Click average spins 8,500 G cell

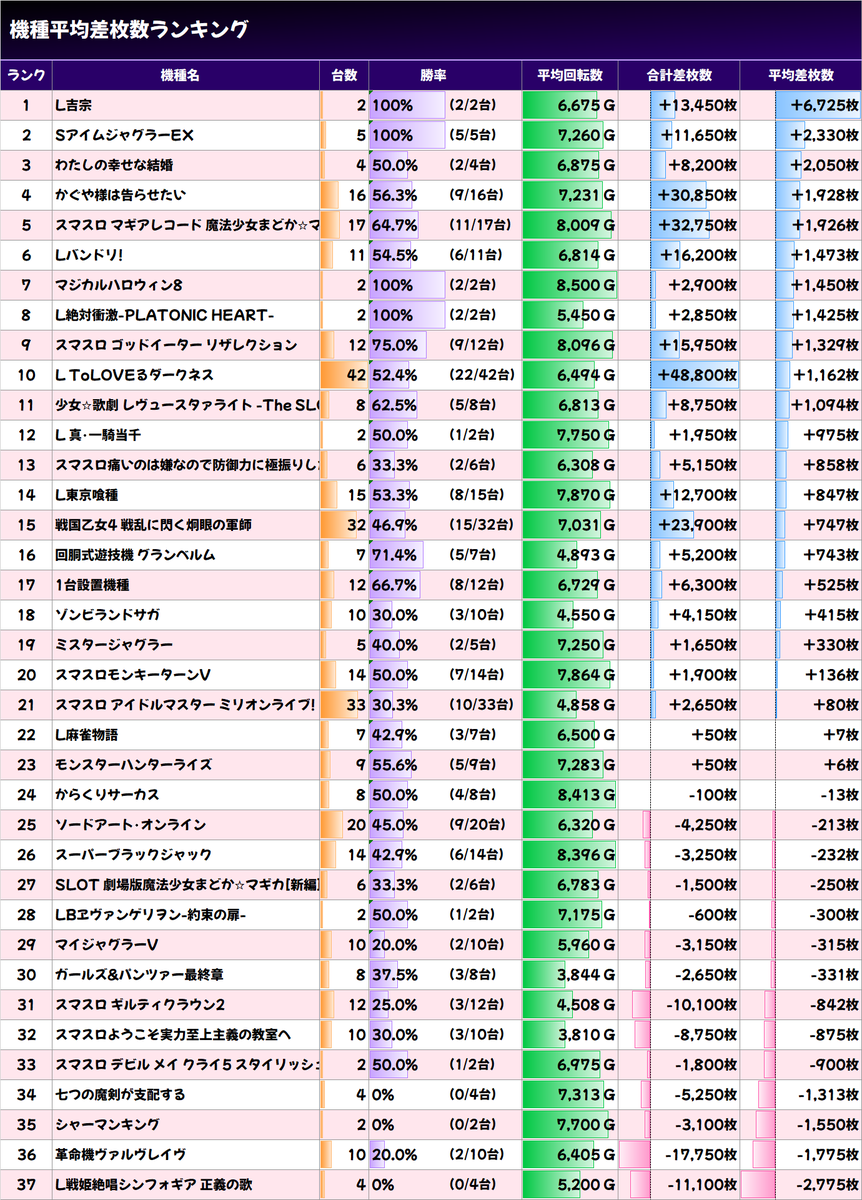pos(570,285)
